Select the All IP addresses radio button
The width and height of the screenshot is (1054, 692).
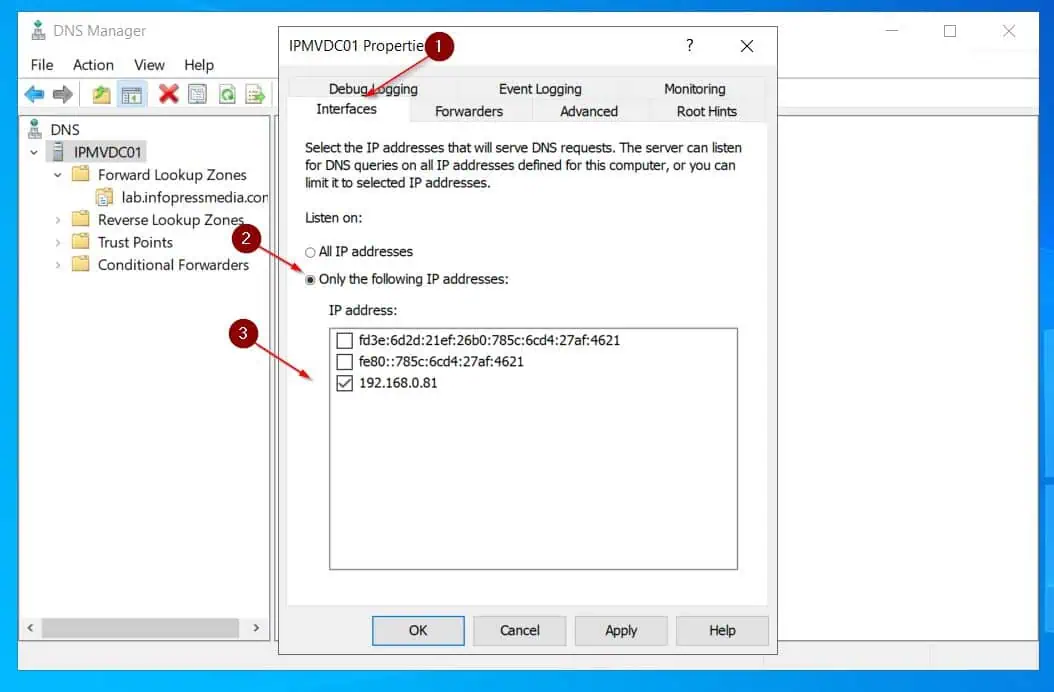click(310, 252)
